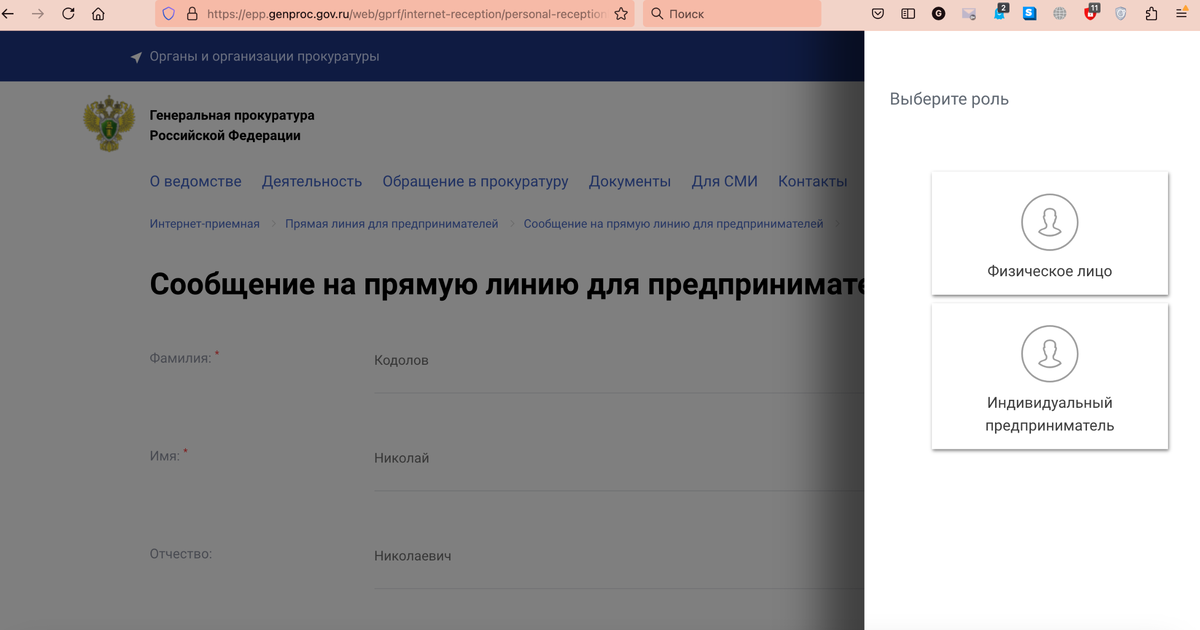Click the grey globe extension icon
The height and width of the screenshot is (630, 1200).
(x=1060, y=14)
